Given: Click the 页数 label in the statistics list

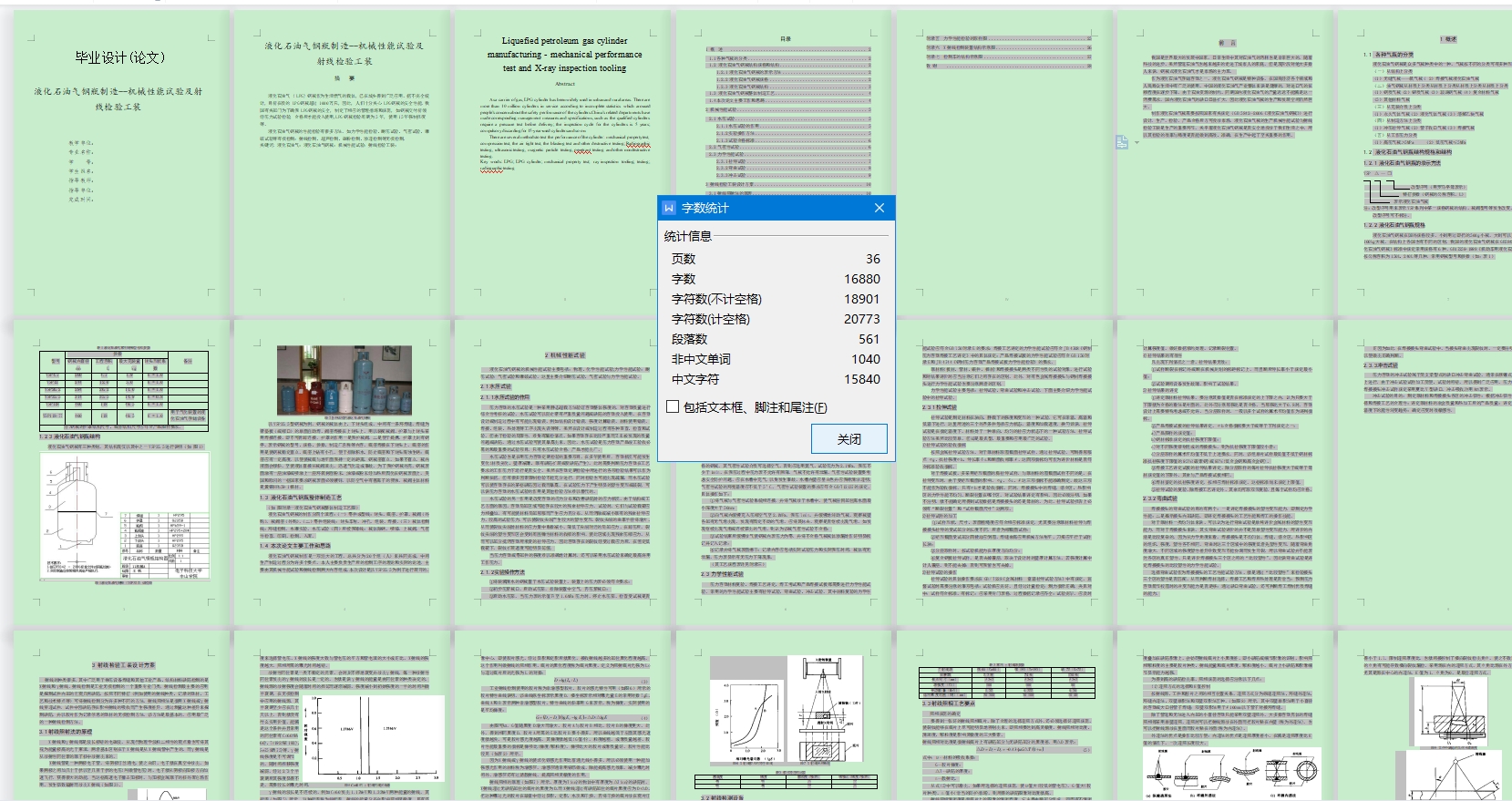Looking at the screenshot, I should 684,259.
